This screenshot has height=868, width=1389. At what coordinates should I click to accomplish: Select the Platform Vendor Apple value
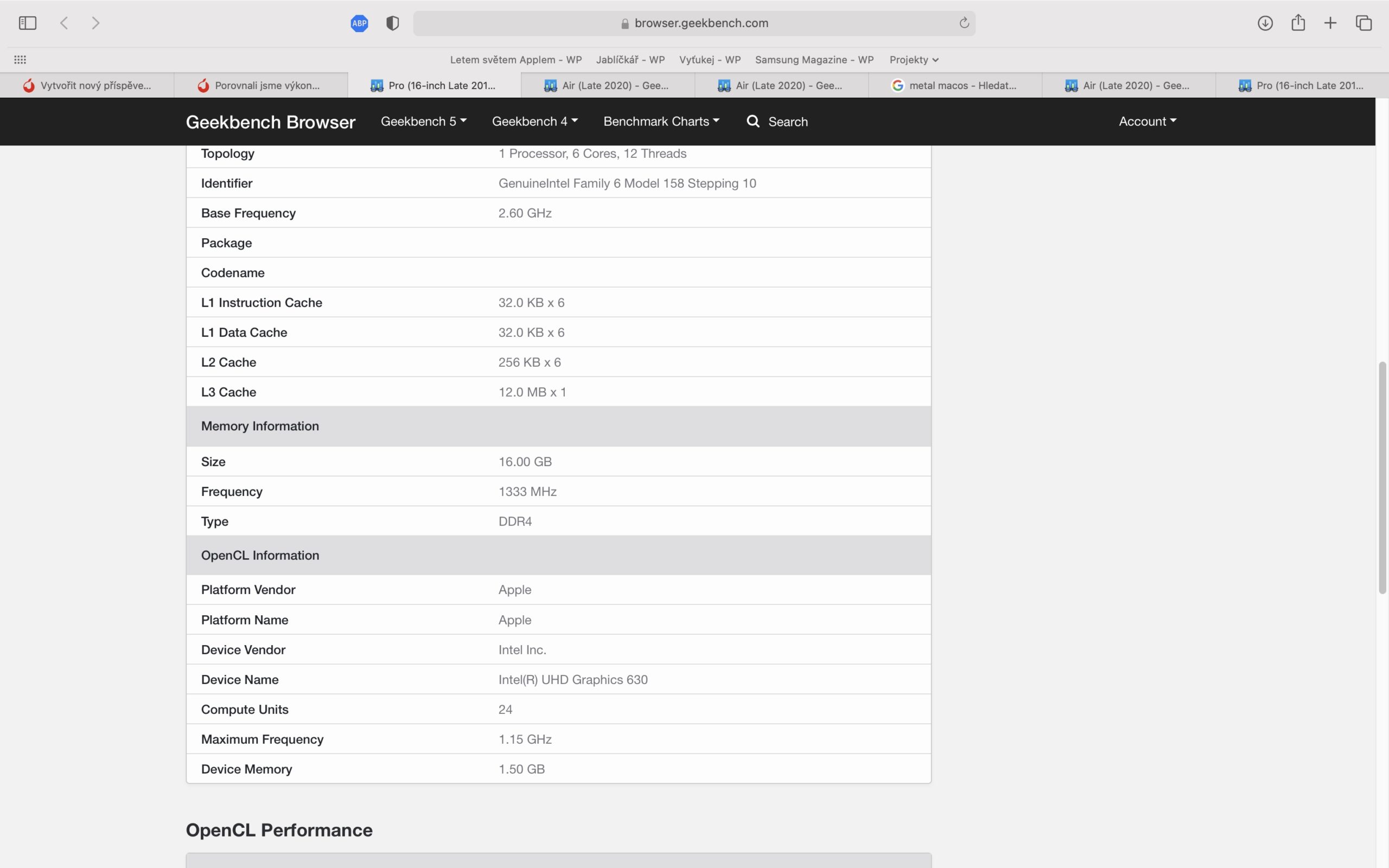coord(514,590)
